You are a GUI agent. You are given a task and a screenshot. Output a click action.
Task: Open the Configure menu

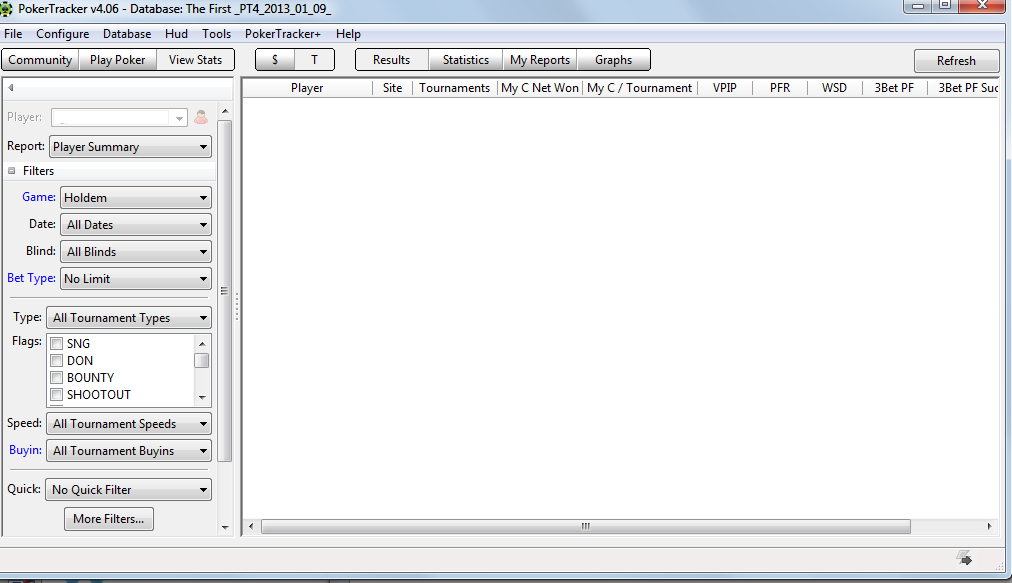(63, 34)
